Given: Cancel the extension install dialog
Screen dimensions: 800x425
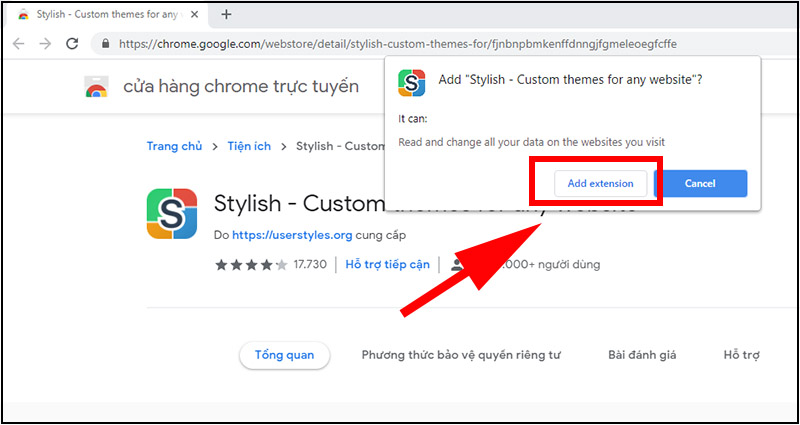Looking at the screenshot, I should pos(700,184).
